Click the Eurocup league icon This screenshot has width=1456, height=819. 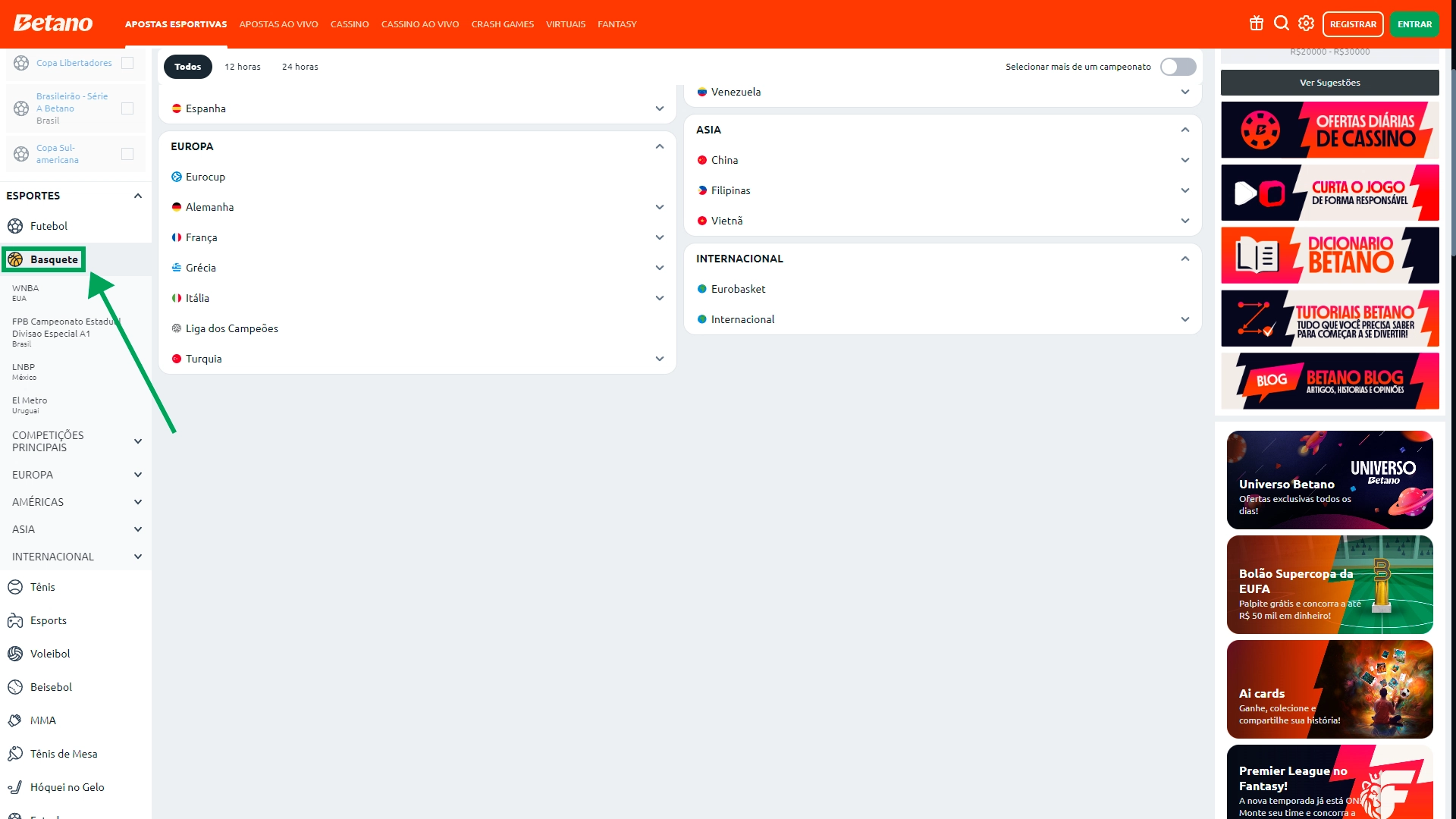(177, 177)
